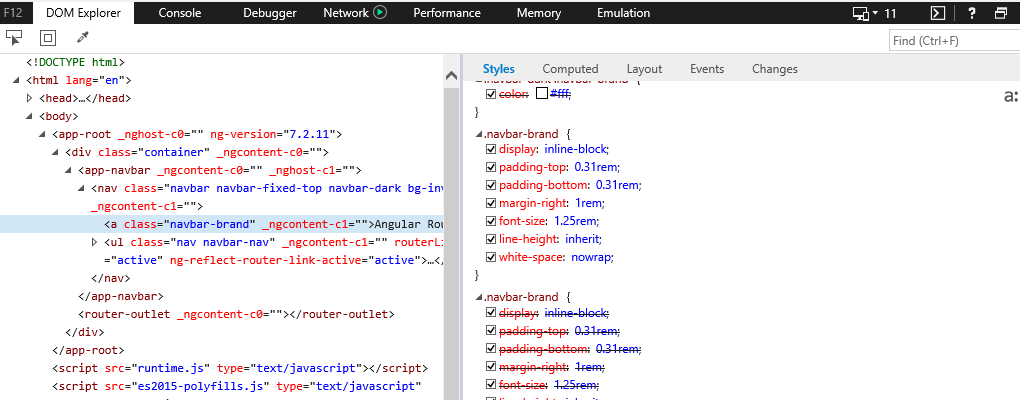Toggle struck-through padding-bottom checkbox

coord(491,349)
